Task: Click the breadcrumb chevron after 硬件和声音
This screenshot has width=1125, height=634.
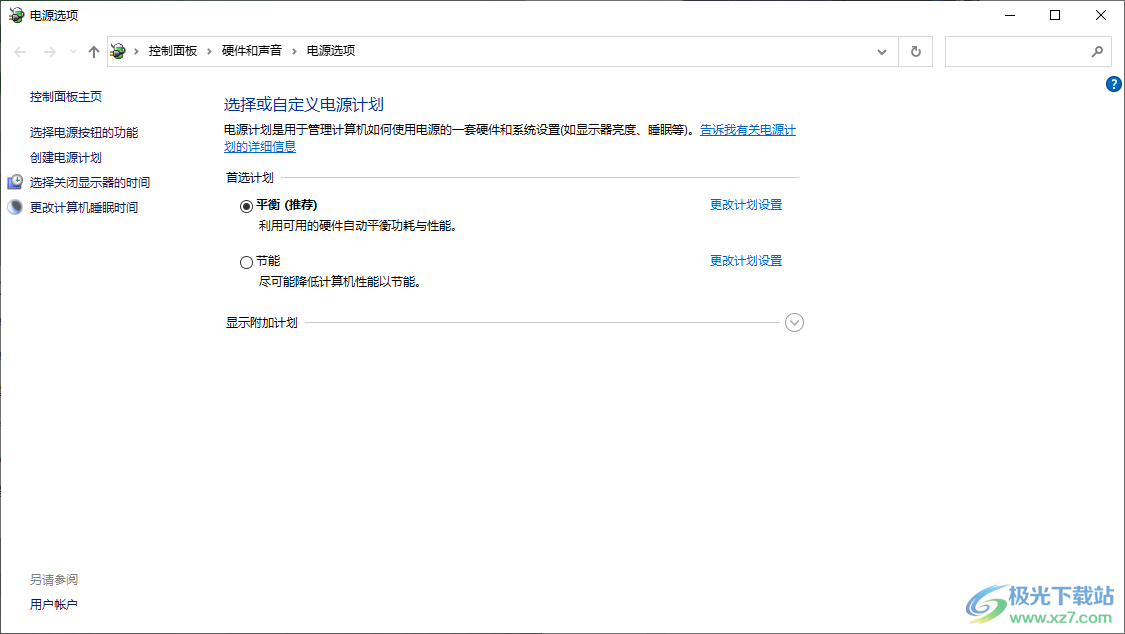Action: pyautogui.click(x=296, y=51)
